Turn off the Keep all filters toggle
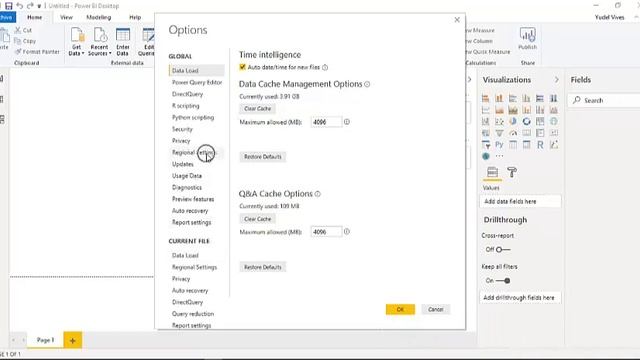The height and width of the screenshot is (360, 640). coord(503,281)
